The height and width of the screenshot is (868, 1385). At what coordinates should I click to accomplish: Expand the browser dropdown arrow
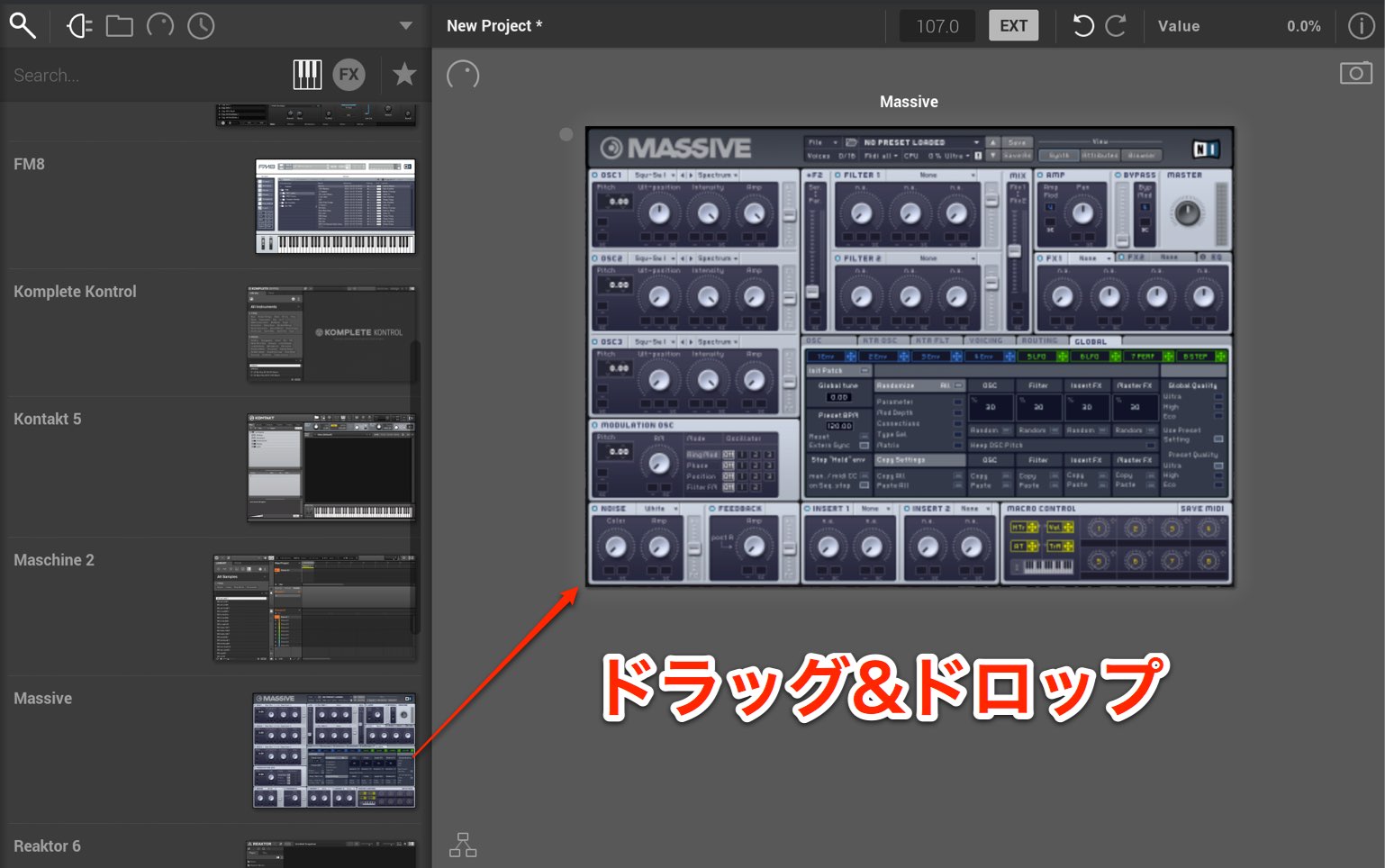click(x=406, y=26)
